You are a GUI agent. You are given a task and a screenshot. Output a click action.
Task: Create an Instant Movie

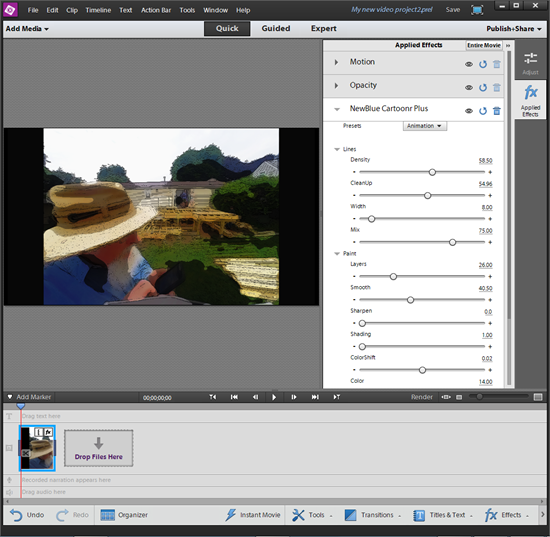pyautogui.click(x=253, y=515)
